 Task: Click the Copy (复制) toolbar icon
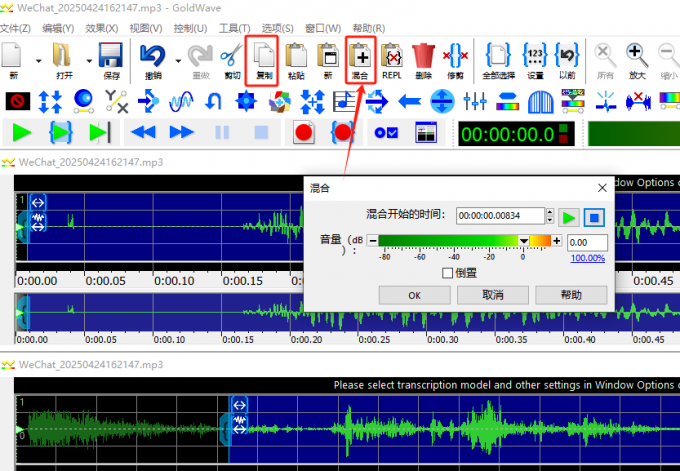point(264,56)
